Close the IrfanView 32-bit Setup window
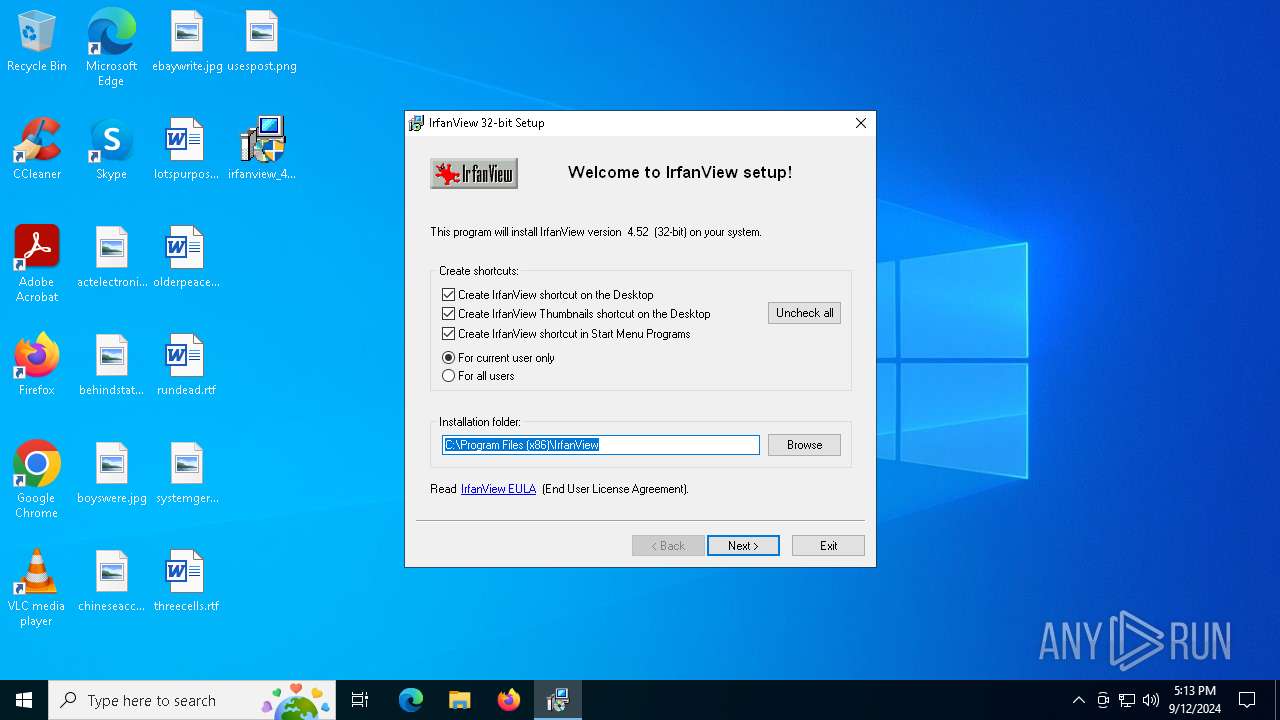 pos(860,123)
